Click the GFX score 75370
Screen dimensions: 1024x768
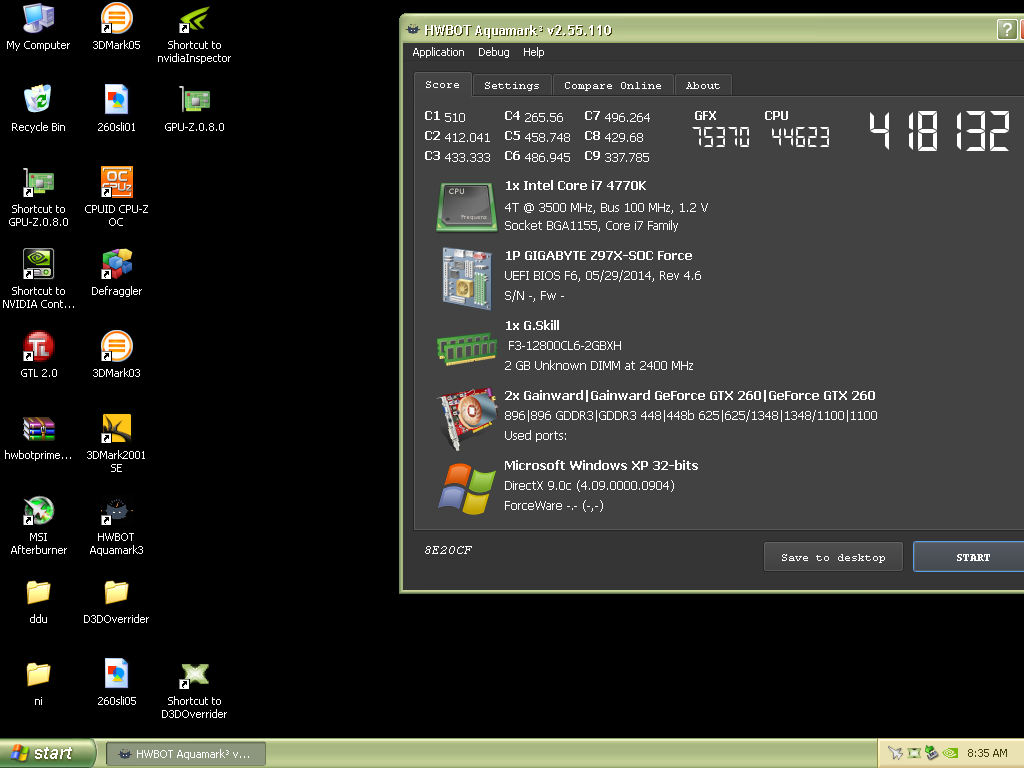(720, 137)
